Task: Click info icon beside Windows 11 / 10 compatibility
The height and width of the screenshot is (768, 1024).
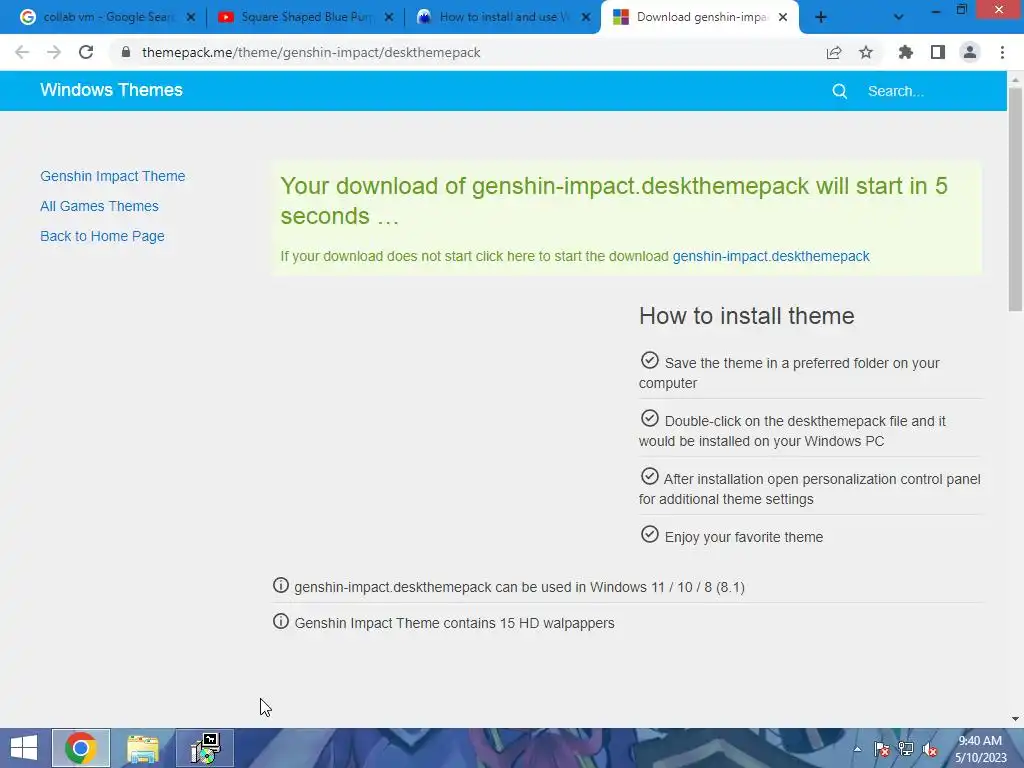Action: click(x=281, y=585)
